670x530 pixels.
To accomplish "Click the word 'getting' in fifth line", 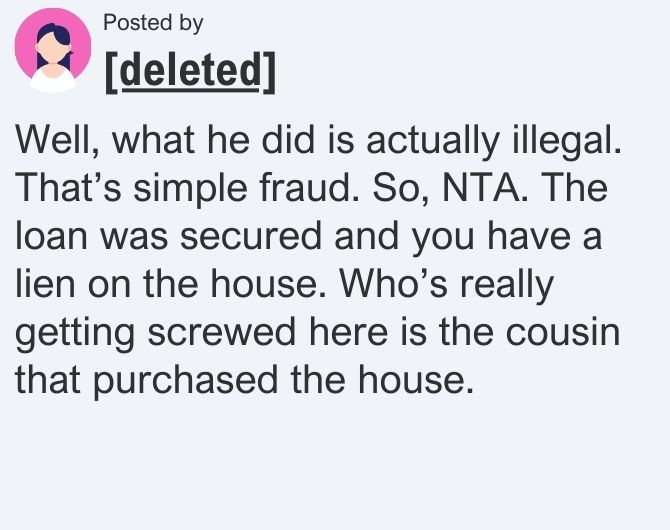I will 75,333.
